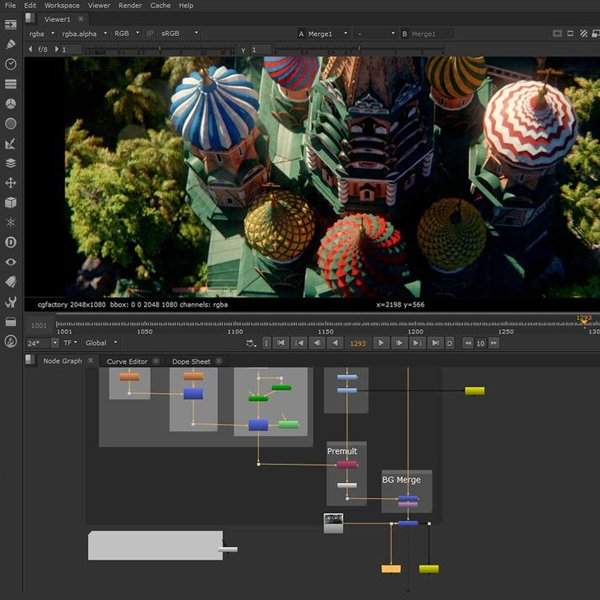The width and height of the screenshot is (600, 600).
Task: Decrease gain with the f-stop left arrow
Action: tap(31, 49)
